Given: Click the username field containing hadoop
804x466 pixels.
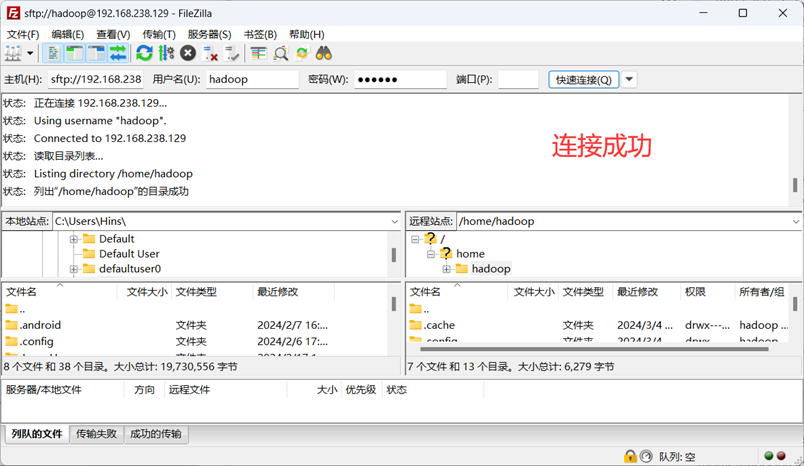Looking at the screenshot, I should (252, 79).
